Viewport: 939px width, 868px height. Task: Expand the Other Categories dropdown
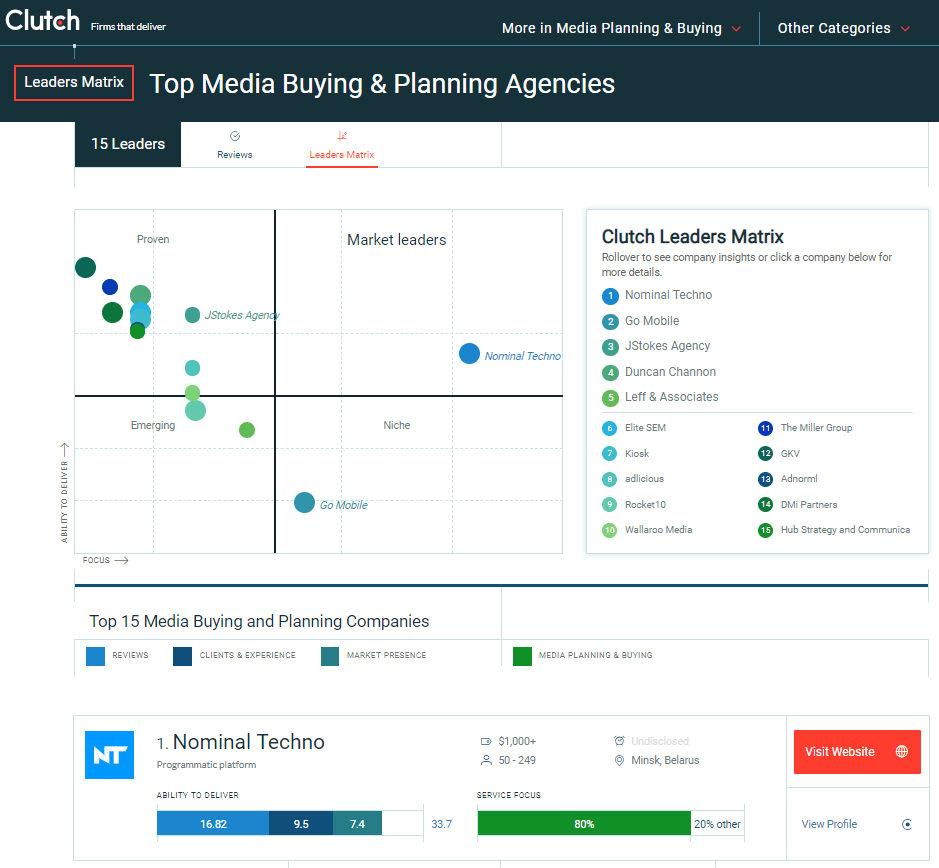pos(844,28)
